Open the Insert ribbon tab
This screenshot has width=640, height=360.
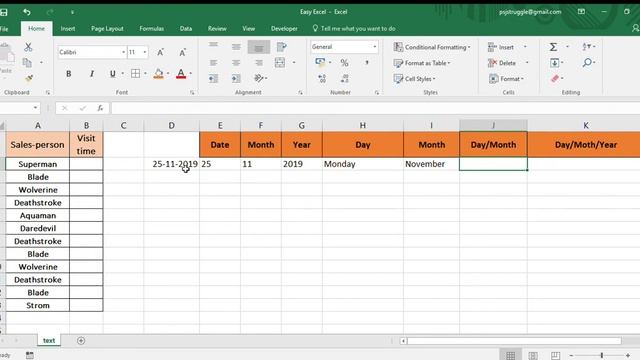(x=68, y=29)
